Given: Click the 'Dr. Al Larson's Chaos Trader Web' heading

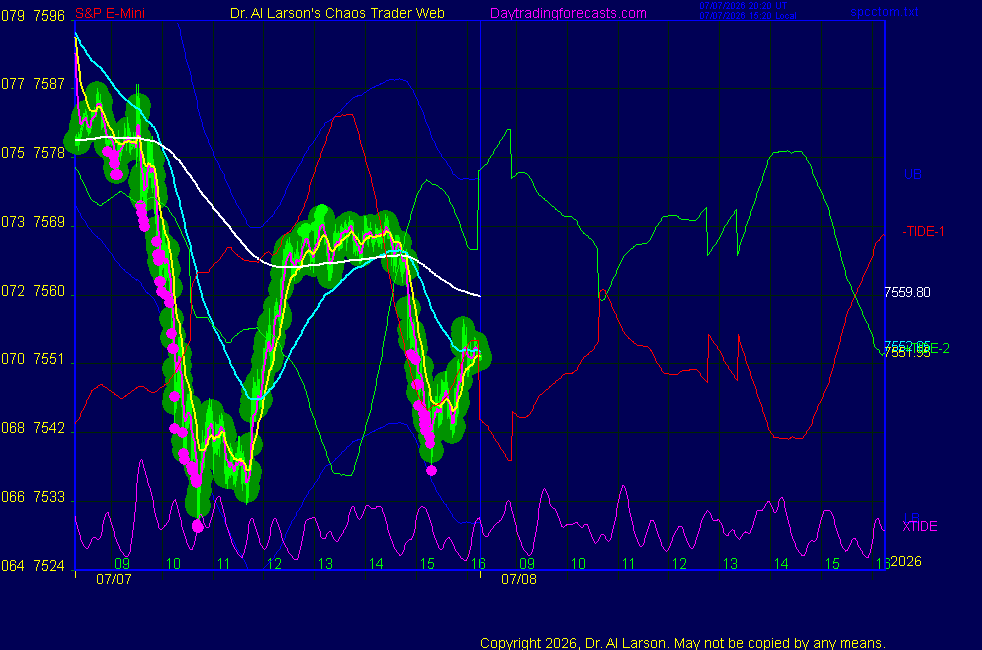Looking at the screenshot, I should 338,13.
